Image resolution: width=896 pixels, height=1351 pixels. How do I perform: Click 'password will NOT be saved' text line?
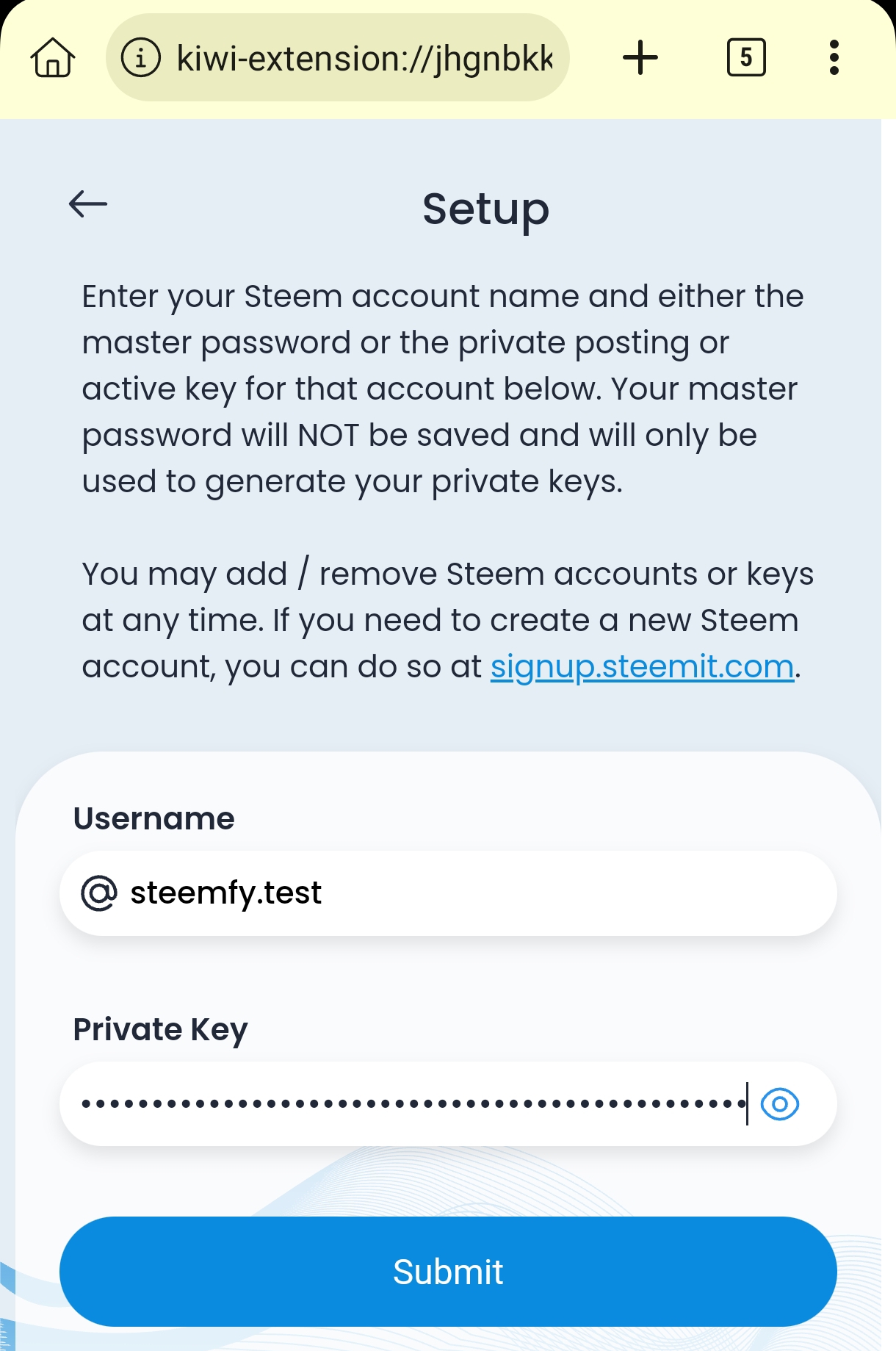coord(419,436)
